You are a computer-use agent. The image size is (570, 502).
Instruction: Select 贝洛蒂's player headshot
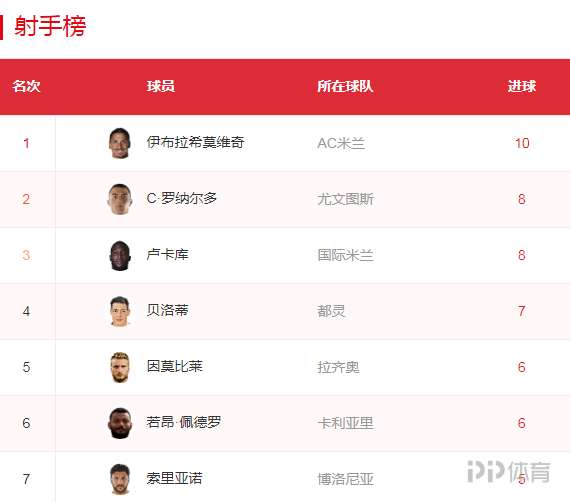(x=120, y=311)
